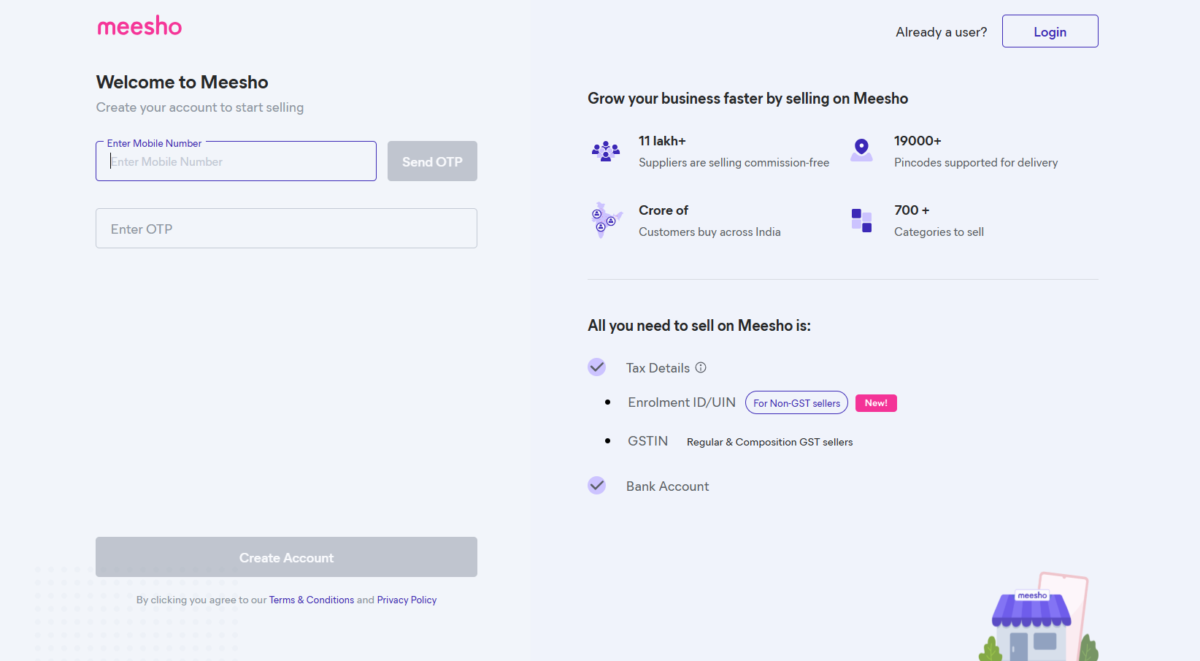Open the info icon next to Tax Details
1200x661 pixels.
tap(701, 368)
